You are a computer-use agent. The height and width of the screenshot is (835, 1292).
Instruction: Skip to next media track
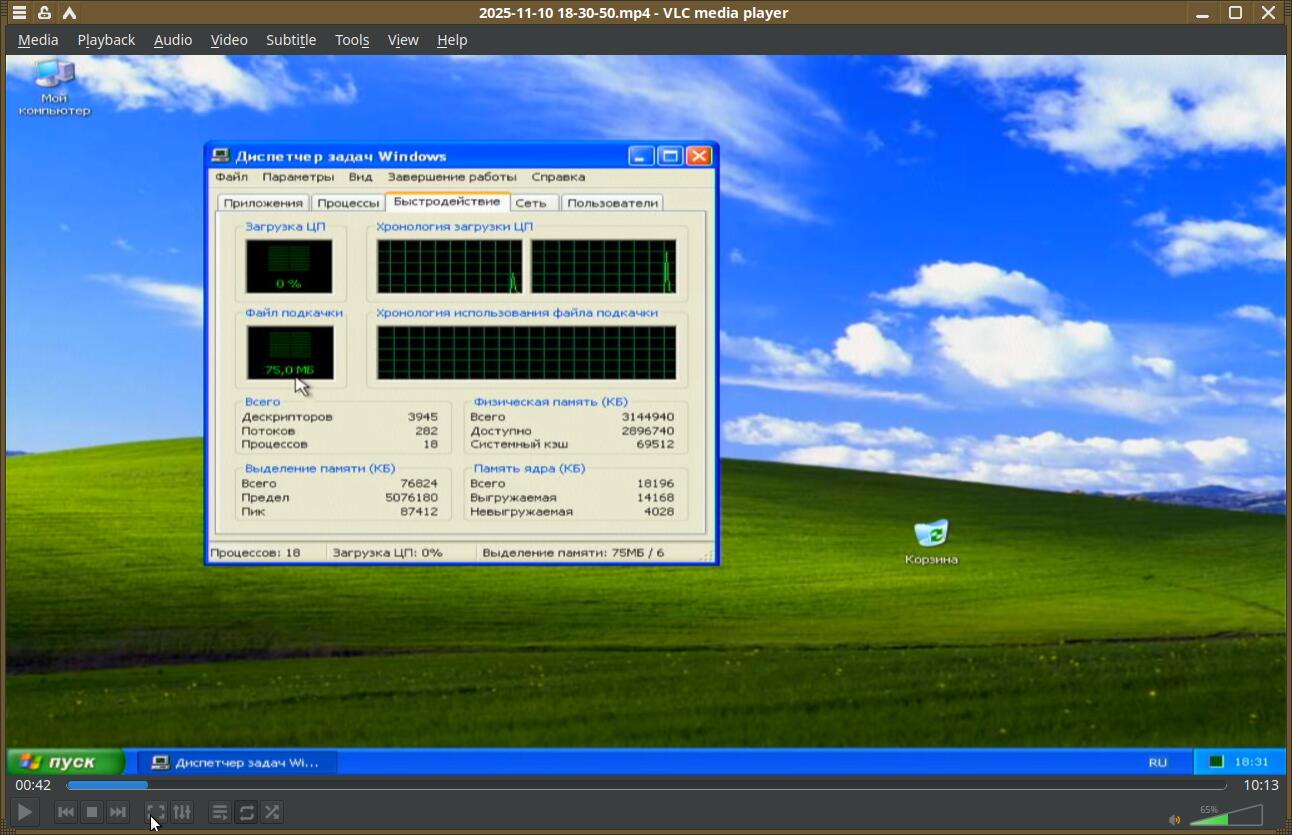pyautogui.click(x=118, y=812)
